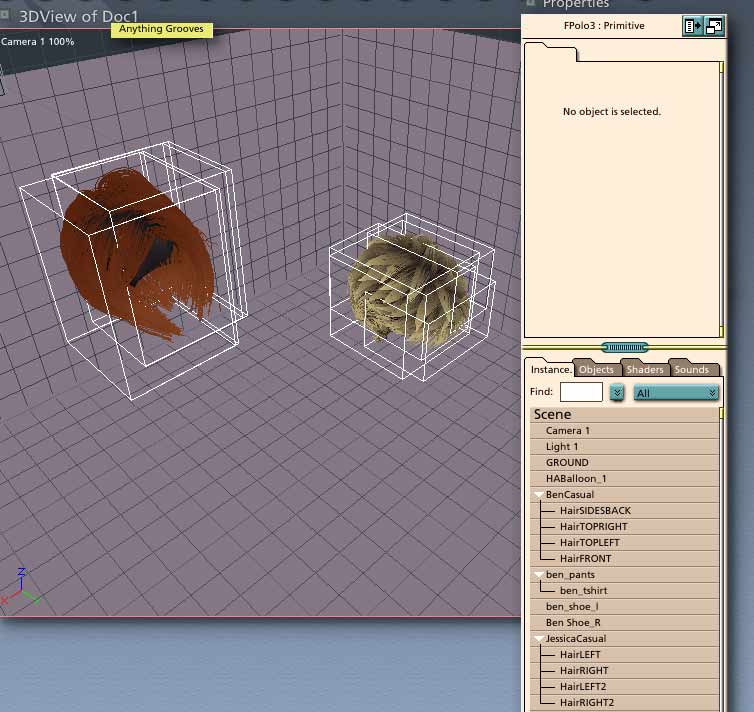Click the 3DView window corner icon
Screen dimensions: 754x712
(x=5, y=16)
